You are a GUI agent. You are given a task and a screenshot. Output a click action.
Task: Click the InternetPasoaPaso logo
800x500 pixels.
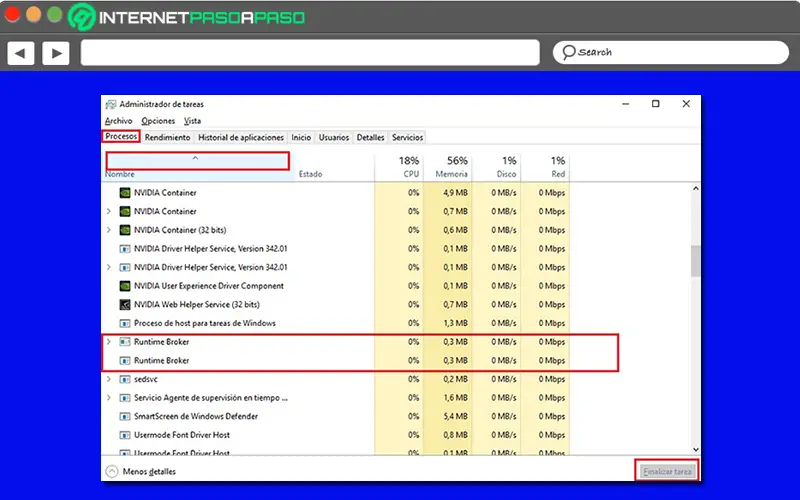187,17
